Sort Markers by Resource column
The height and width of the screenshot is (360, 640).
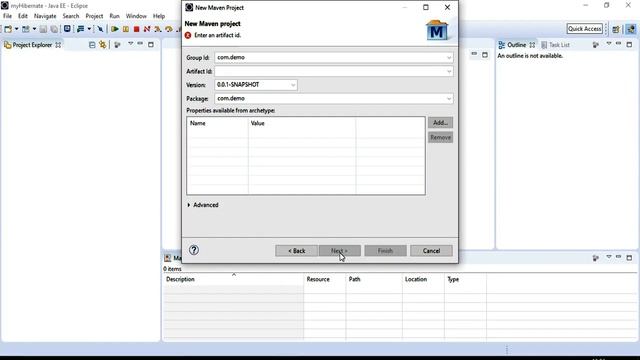(325, 279)
